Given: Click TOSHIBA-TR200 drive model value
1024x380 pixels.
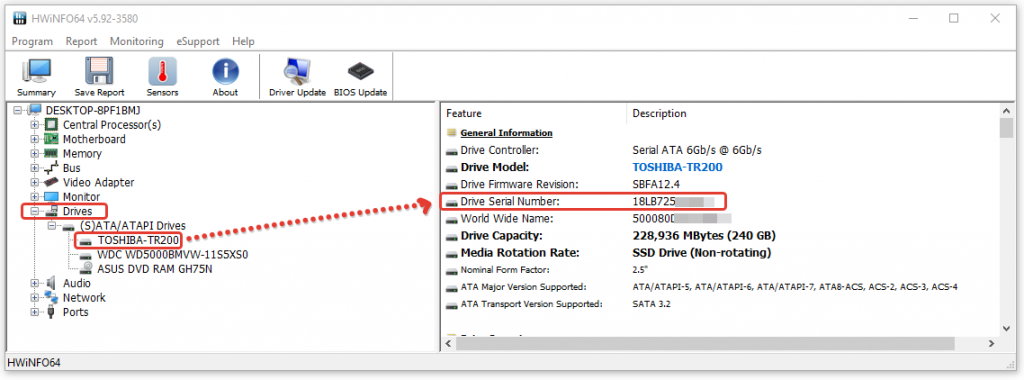Looking at the screenshot, I should pos(677,166).
